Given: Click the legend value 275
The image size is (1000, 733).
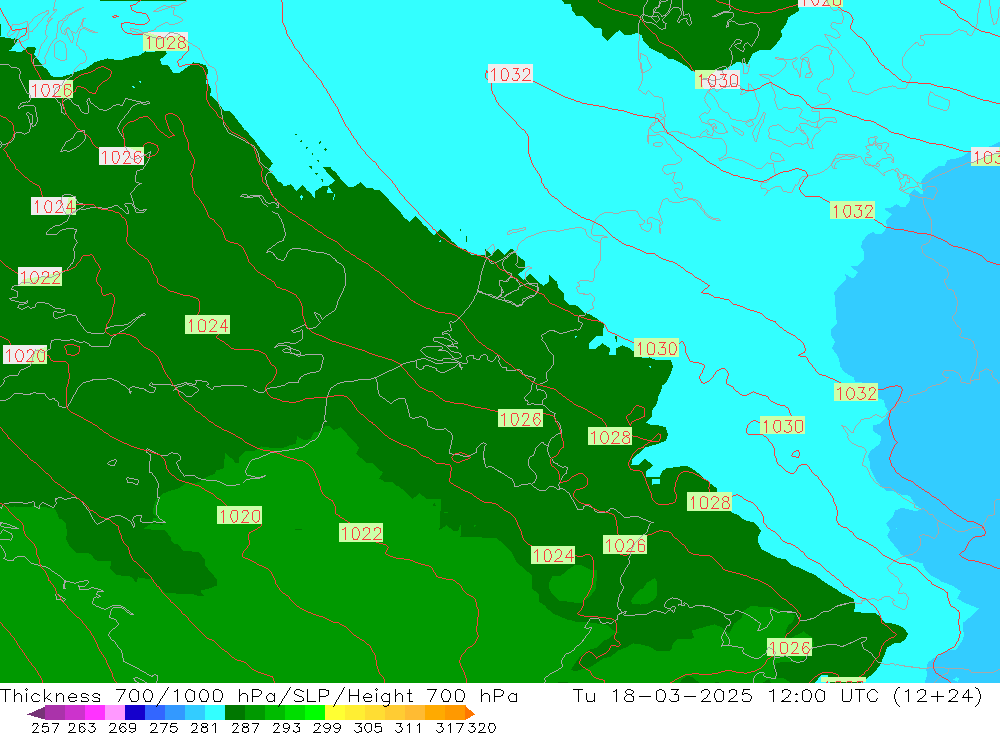Looking at the screenshot, I should click(163, 727).
